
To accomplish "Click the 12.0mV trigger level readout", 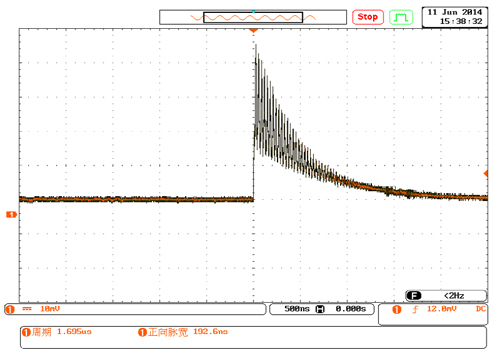I will (442, 309).
